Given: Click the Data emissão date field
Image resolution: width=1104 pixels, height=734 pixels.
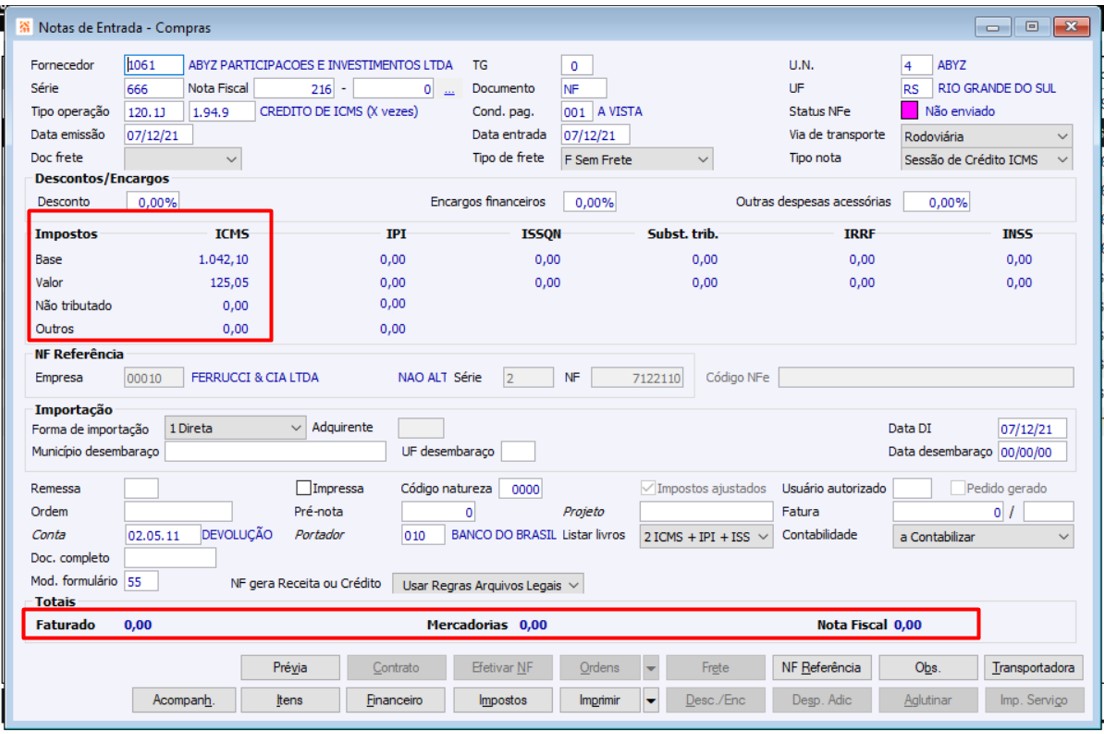Looking at the screenshot, I should click(158, 135).
